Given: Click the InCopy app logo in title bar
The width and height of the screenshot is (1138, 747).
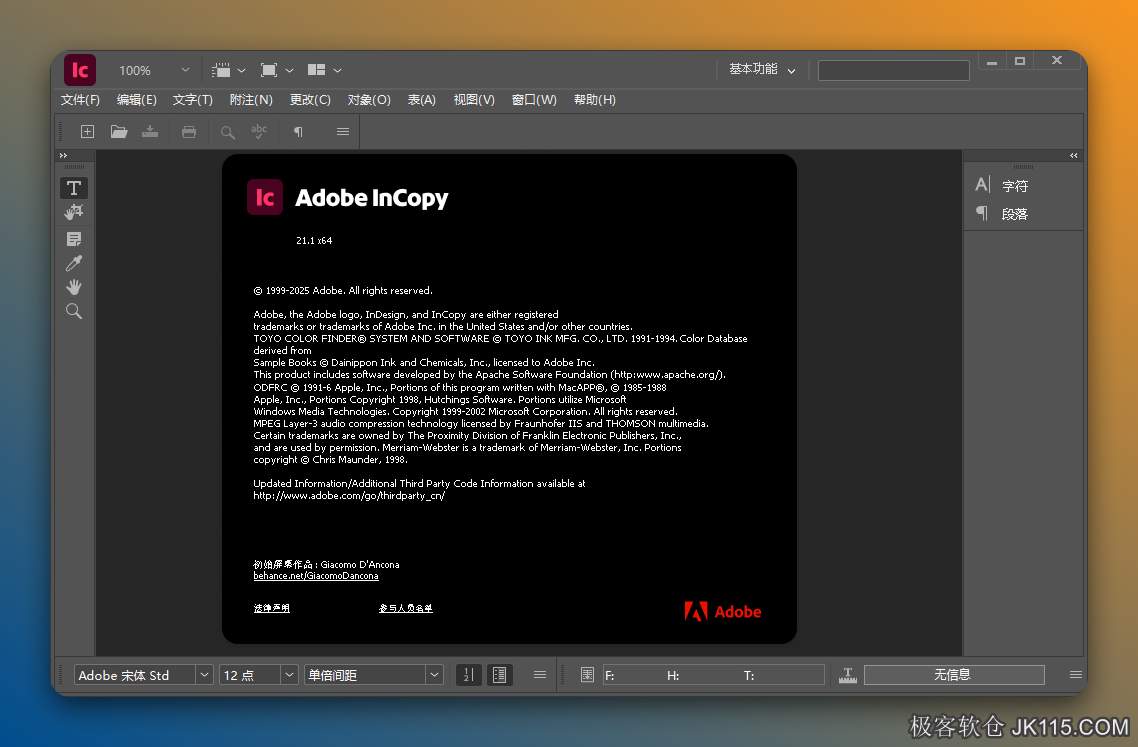Looking at the screenshot, I should [x=80, y=70].
